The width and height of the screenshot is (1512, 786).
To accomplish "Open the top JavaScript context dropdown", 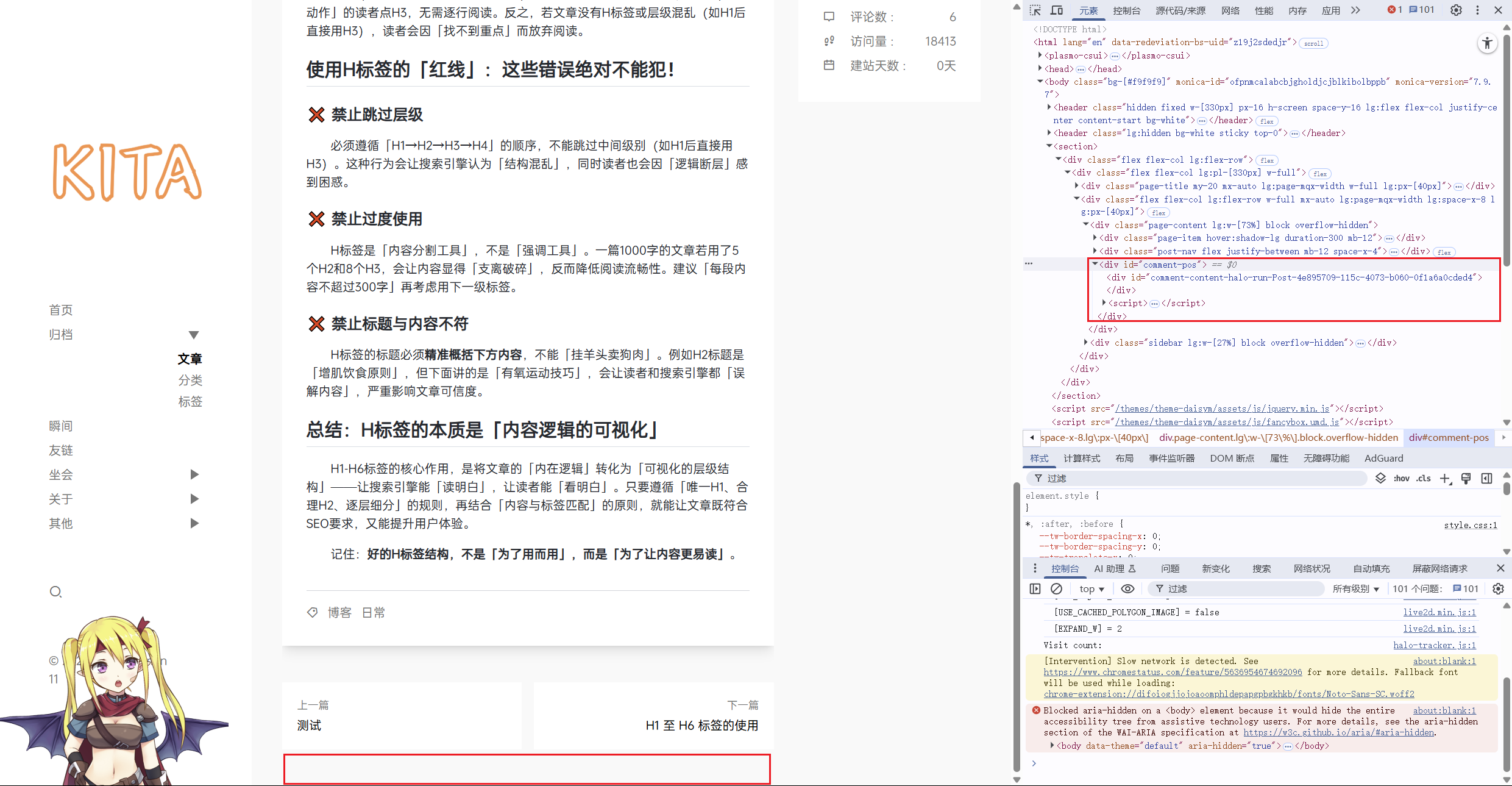I will [1091, 589].
